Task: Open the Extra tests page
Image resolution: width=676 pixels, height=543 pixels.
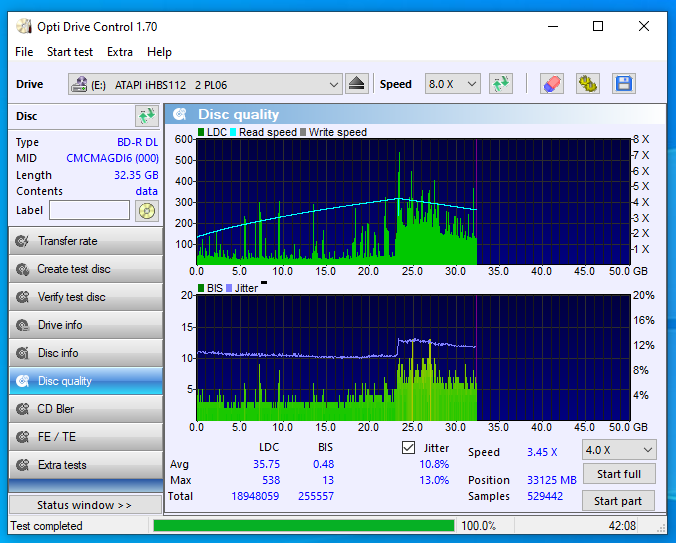Action: [x=86, y=465]
